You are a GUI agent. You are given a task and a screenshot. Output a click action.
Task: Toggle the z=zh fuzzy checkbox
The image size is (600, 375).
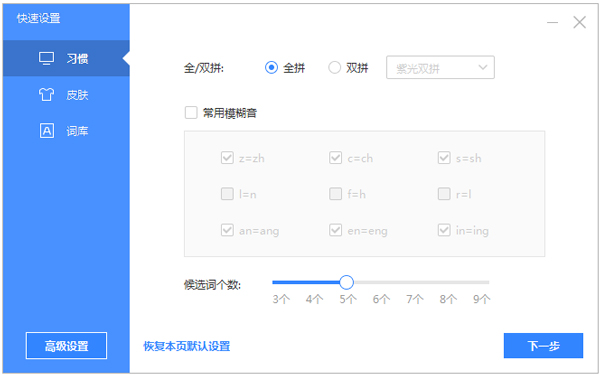[x=227, y=158]
